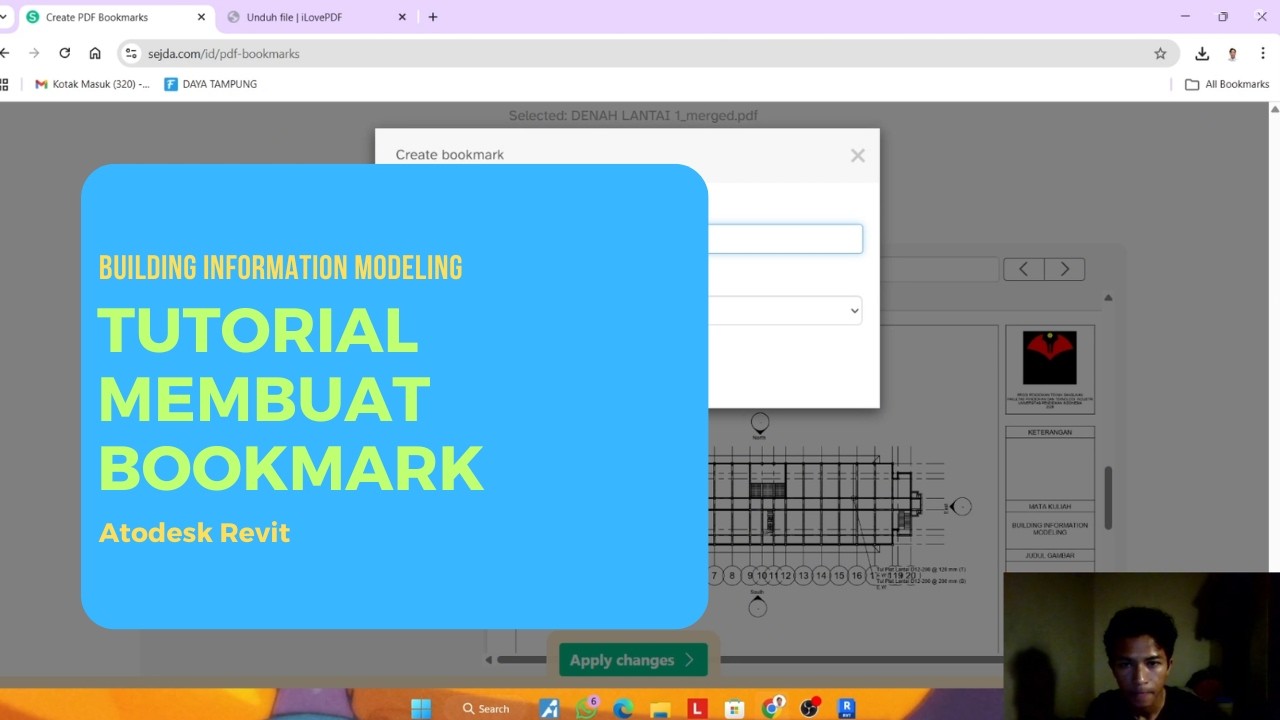This screenshot has width=1280, height=720.
Task: Close the Unduh file iLovePDF tab
Action: tap(402, 17)
